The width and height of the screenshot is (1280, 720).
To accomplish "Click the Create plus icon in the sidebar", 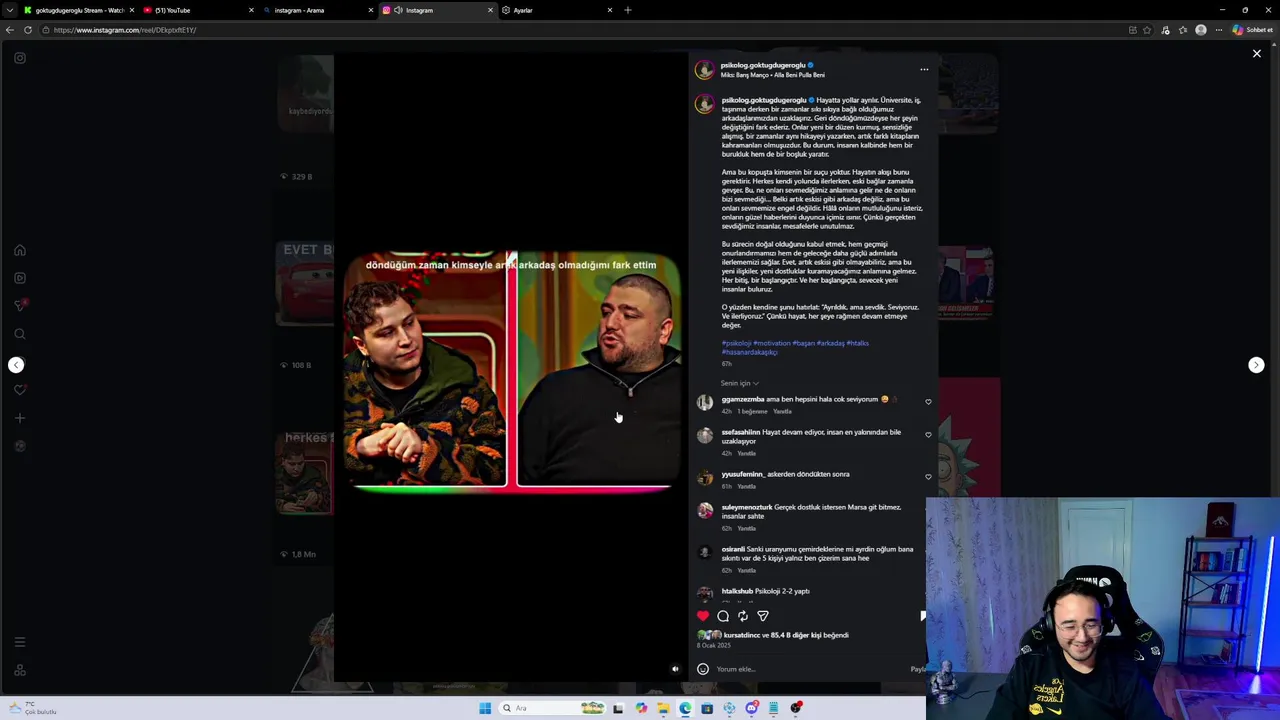I will 20,418.
